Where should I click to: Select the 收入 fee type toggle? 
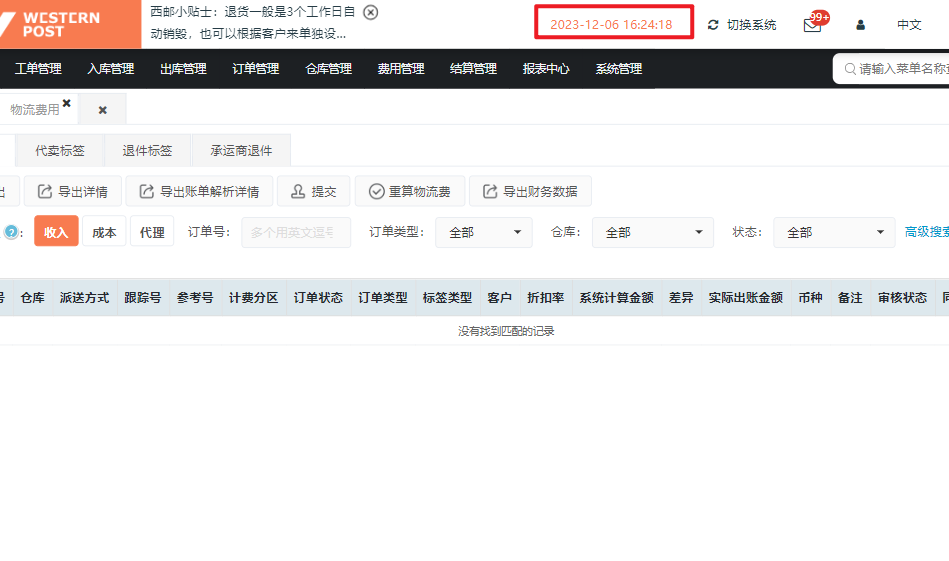coord(56,232)
